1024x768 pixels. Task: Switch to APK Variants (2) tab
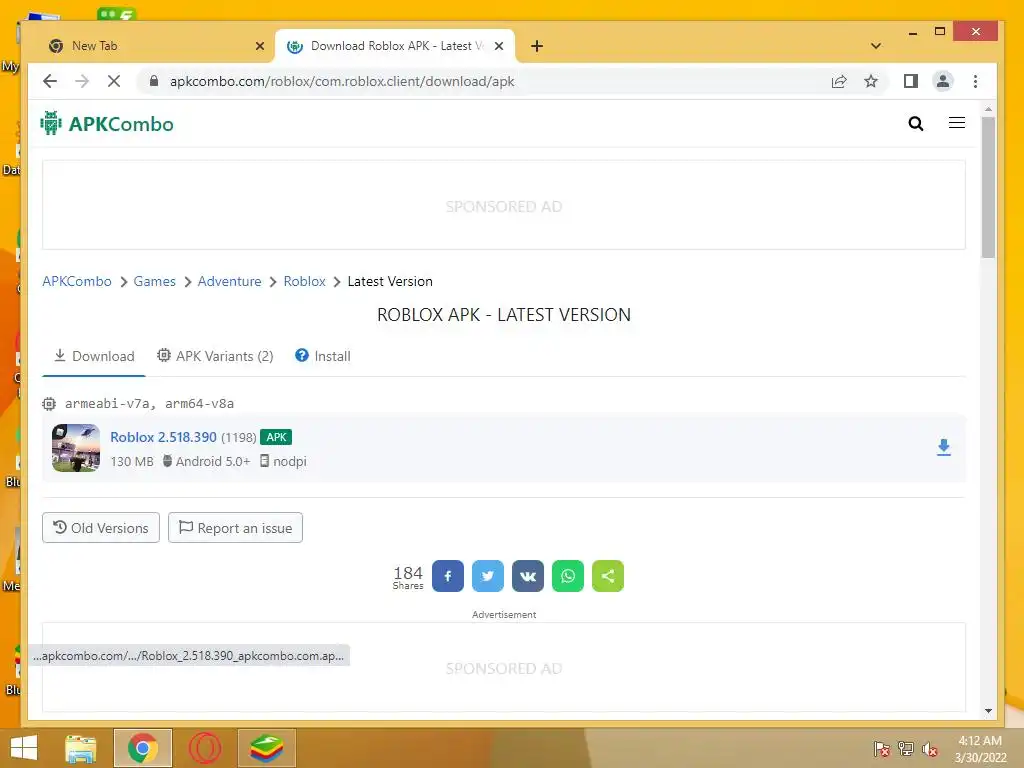point(215,356)
